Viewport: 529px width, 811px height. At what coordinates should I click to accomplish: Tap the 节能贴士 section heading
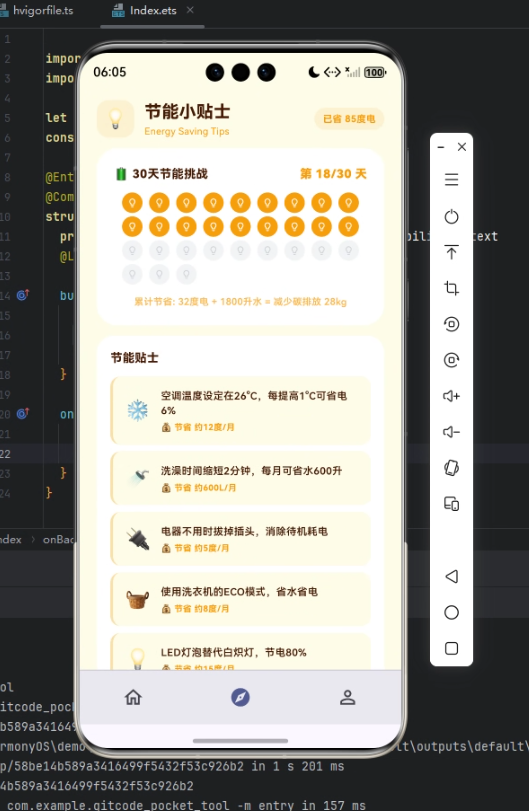134,357
